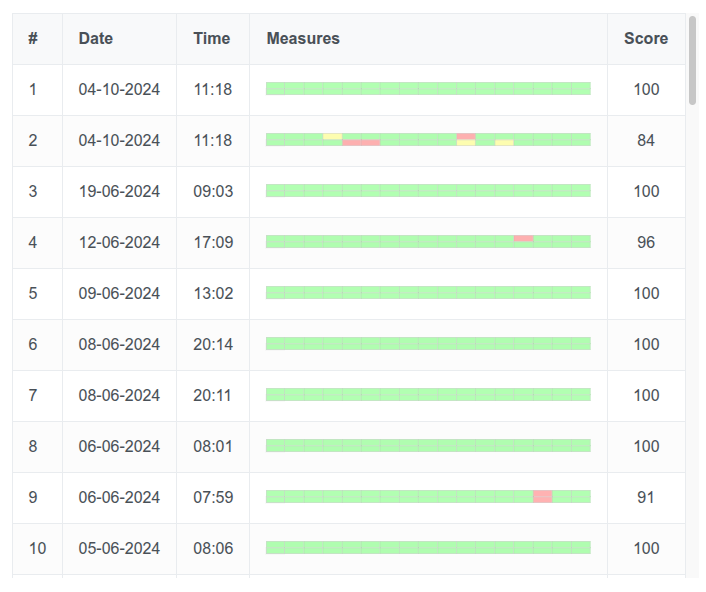Select the score 91 cell

(x=646, y=497)
